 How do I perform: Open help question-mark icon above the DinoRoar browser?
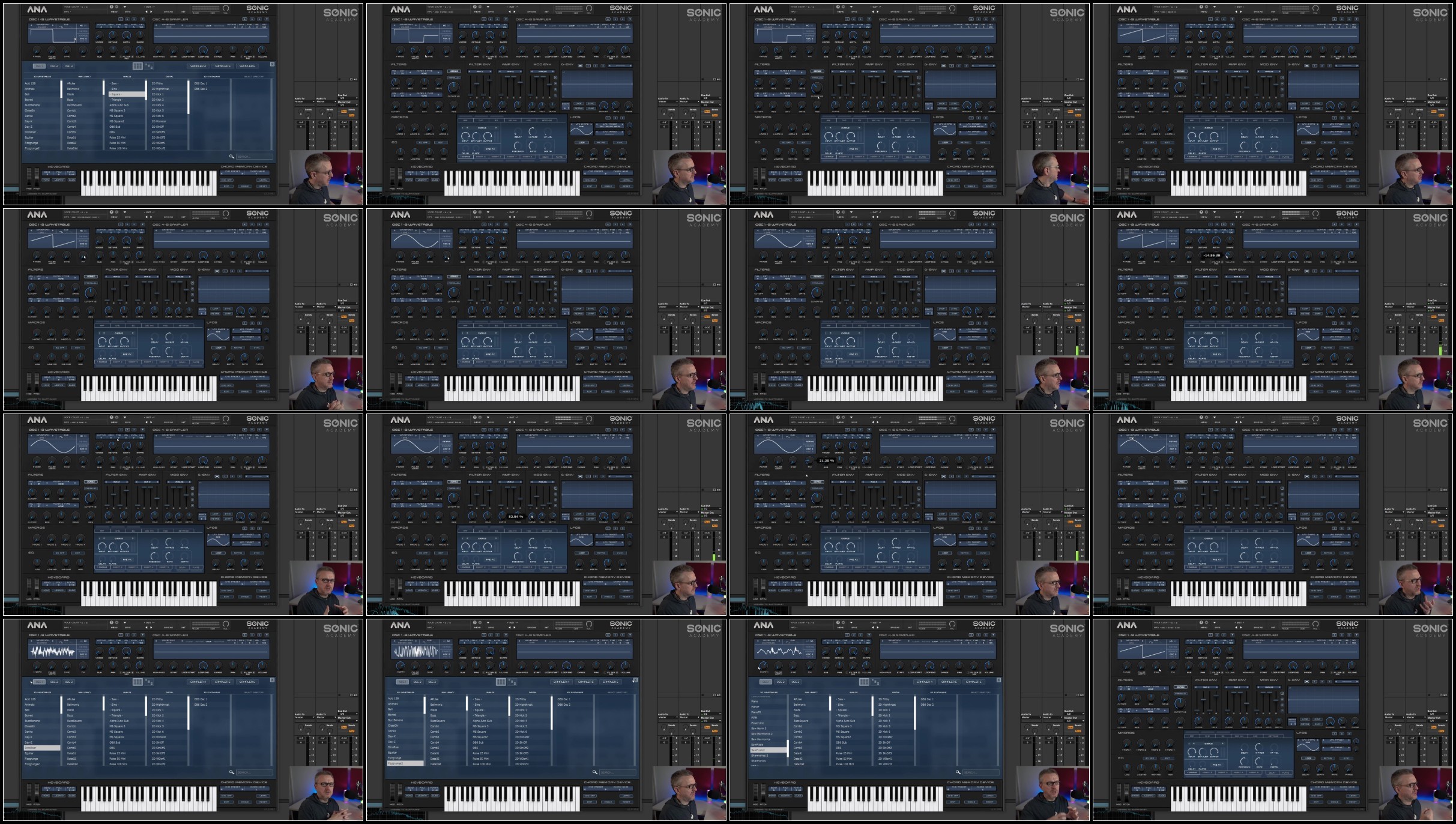pos(111,622)
